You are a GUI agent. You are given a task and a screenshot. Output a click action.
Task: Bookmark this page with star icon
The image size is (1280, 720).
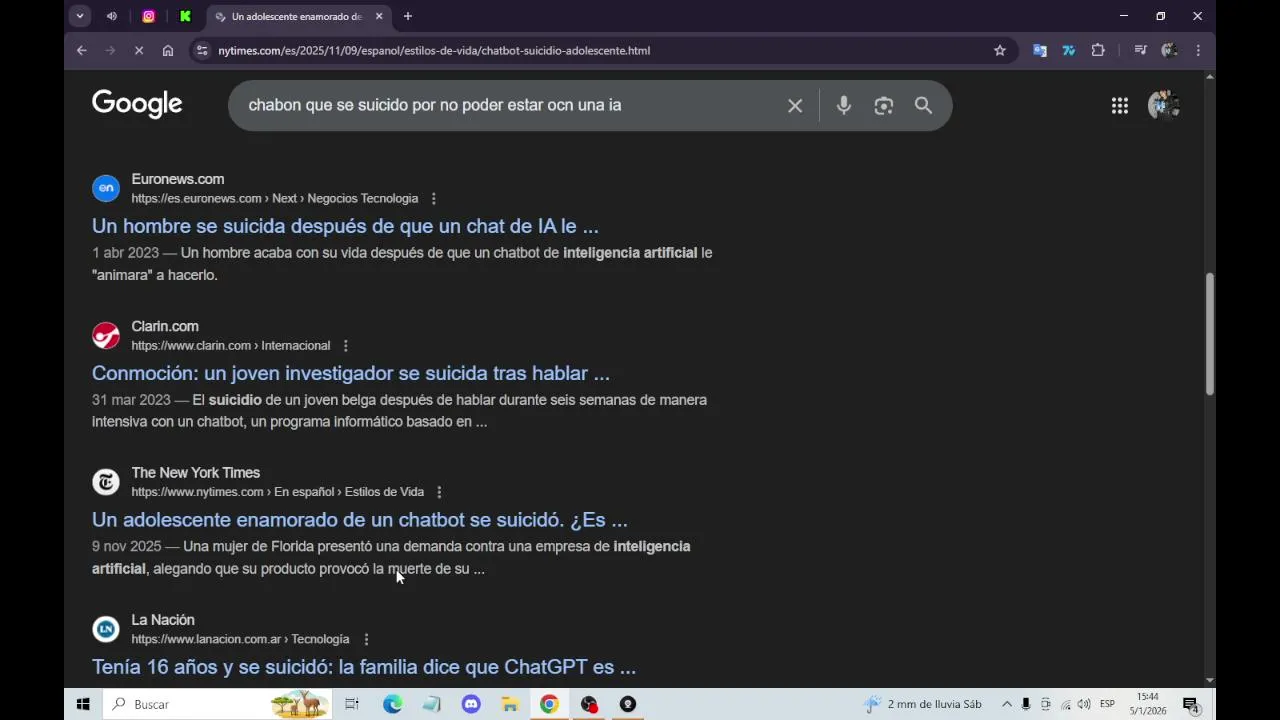pyautogui.click(x=1000, y=50)
